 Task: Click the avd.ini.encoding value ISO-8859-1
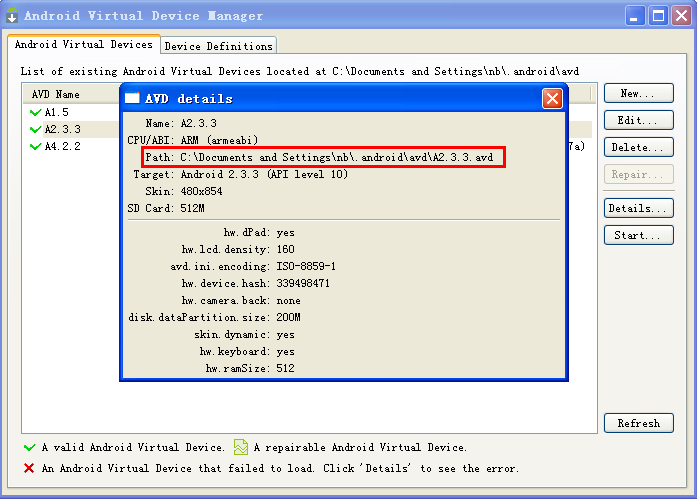[x=306, y=266]
